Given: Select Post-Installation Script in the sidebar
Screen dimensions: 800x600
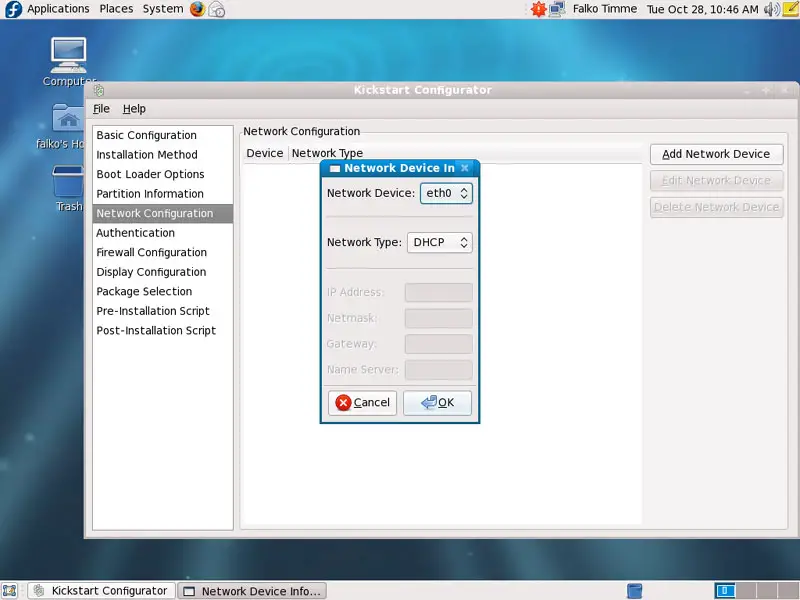Looking at the screenshot, I should click(x=163, y=331).
